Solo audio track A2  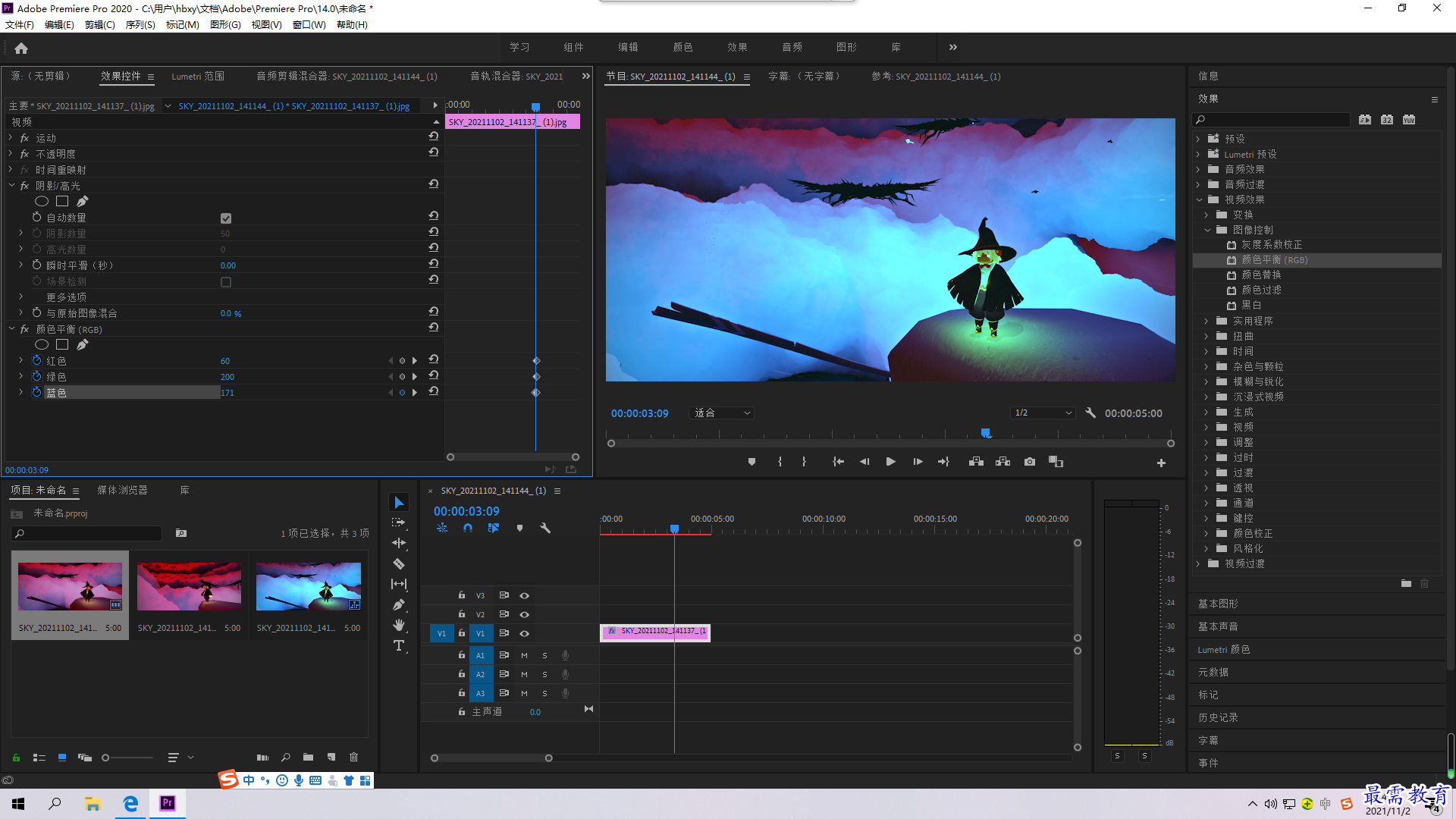point(544,675)
